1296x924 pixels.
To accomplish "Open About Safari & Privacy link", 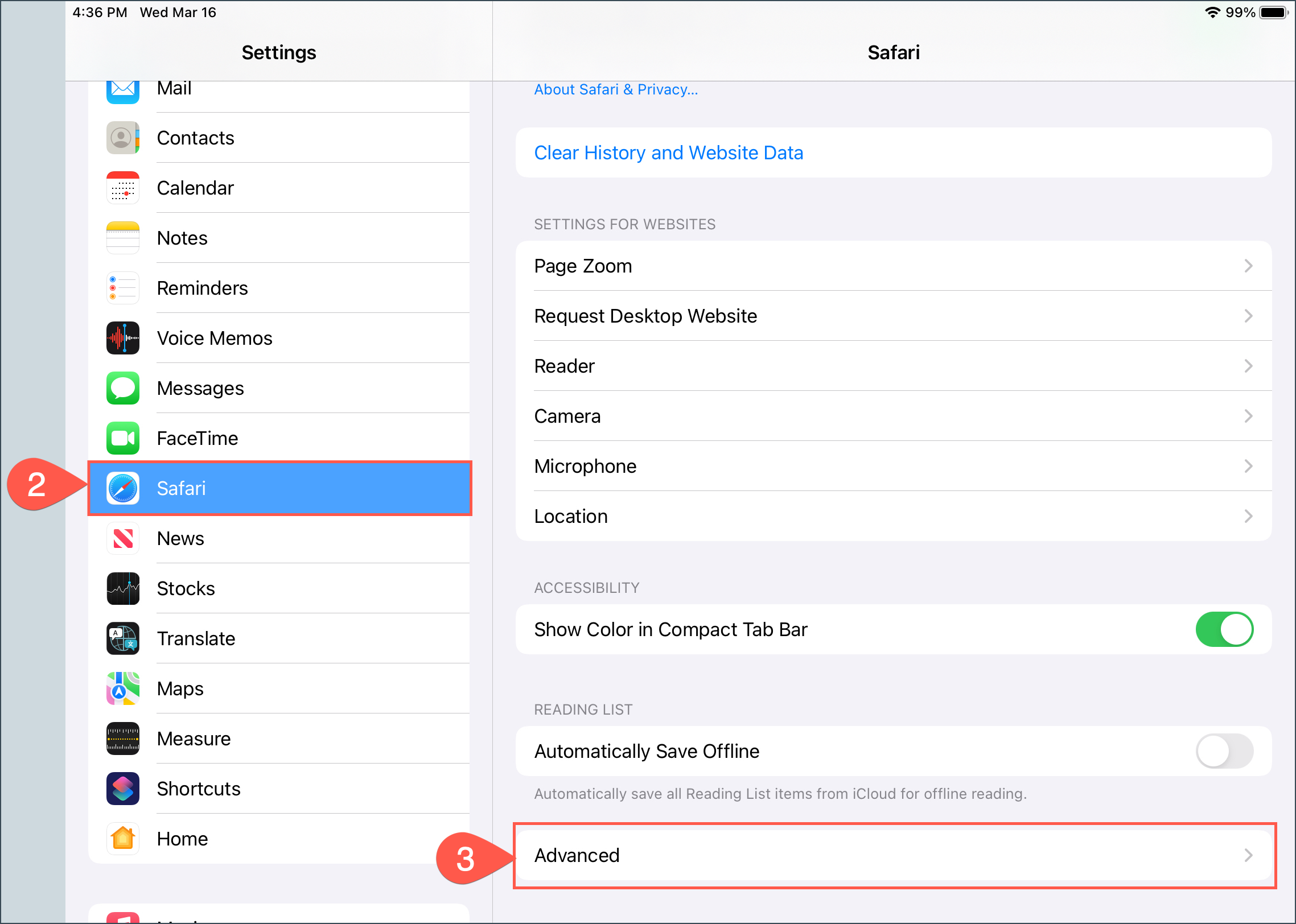I will (616, 90).
